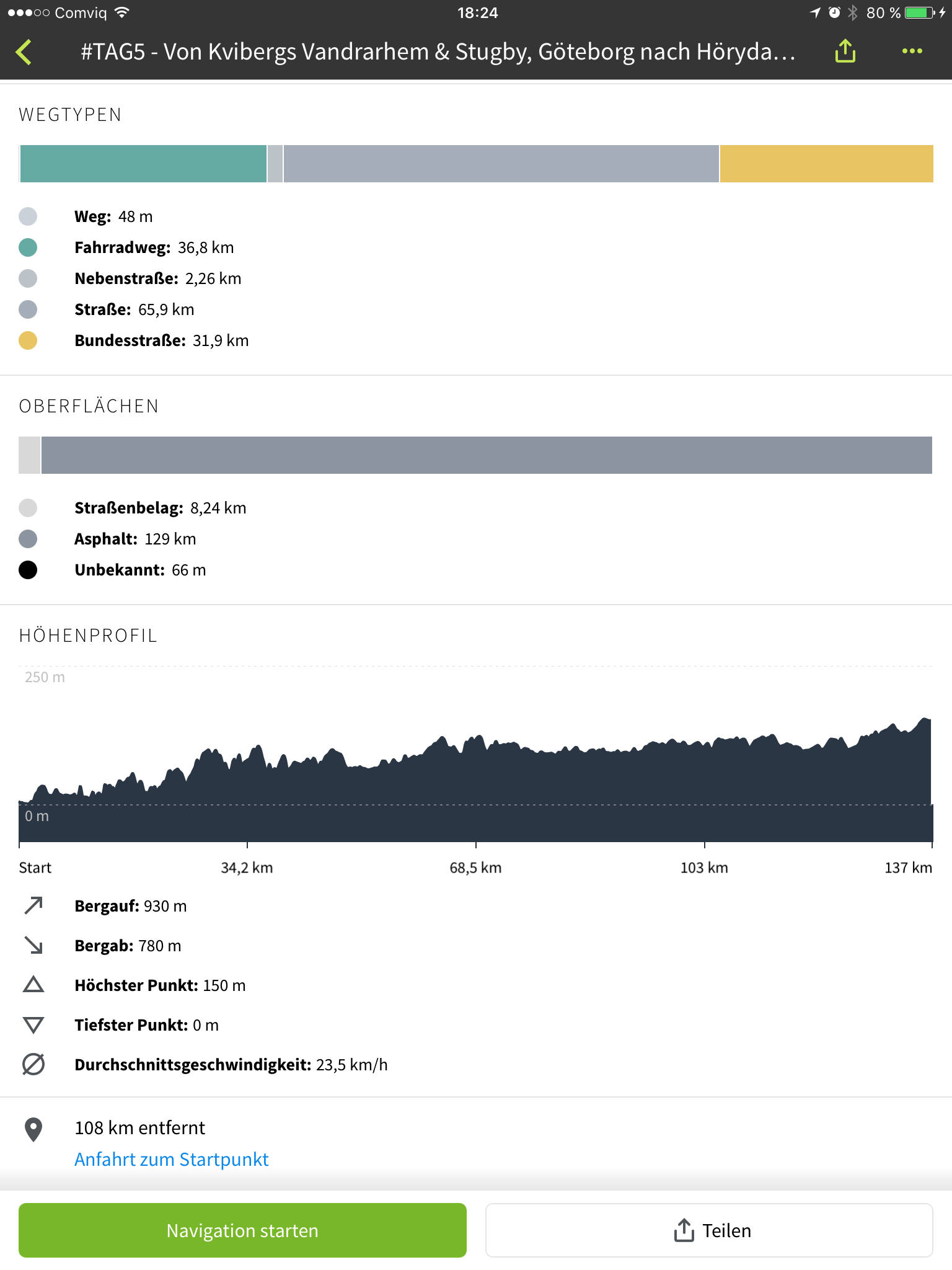Select the yellow Bundesstraße bar segment
The height and width of the screenshot is (1270, 952).
pos(826,164)
